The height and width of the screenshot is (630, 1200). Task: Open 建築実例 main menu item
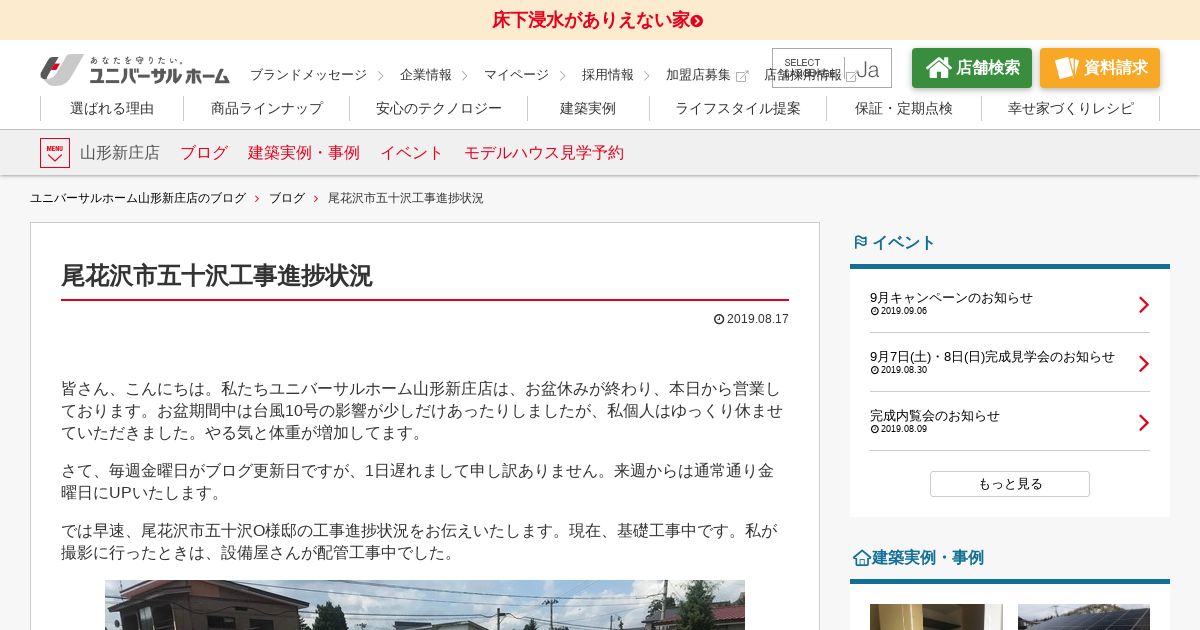(588, 108)
